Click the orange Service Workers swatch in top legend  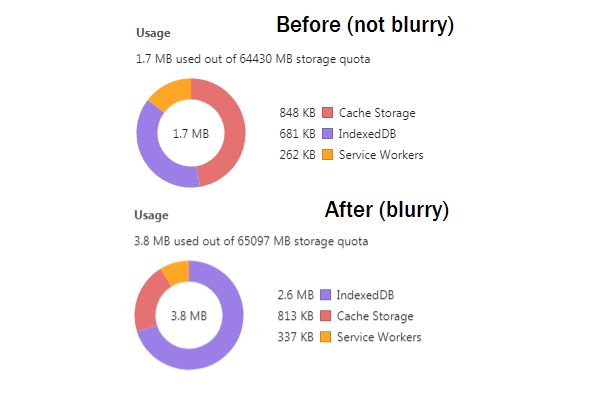(x=328, y=155)
